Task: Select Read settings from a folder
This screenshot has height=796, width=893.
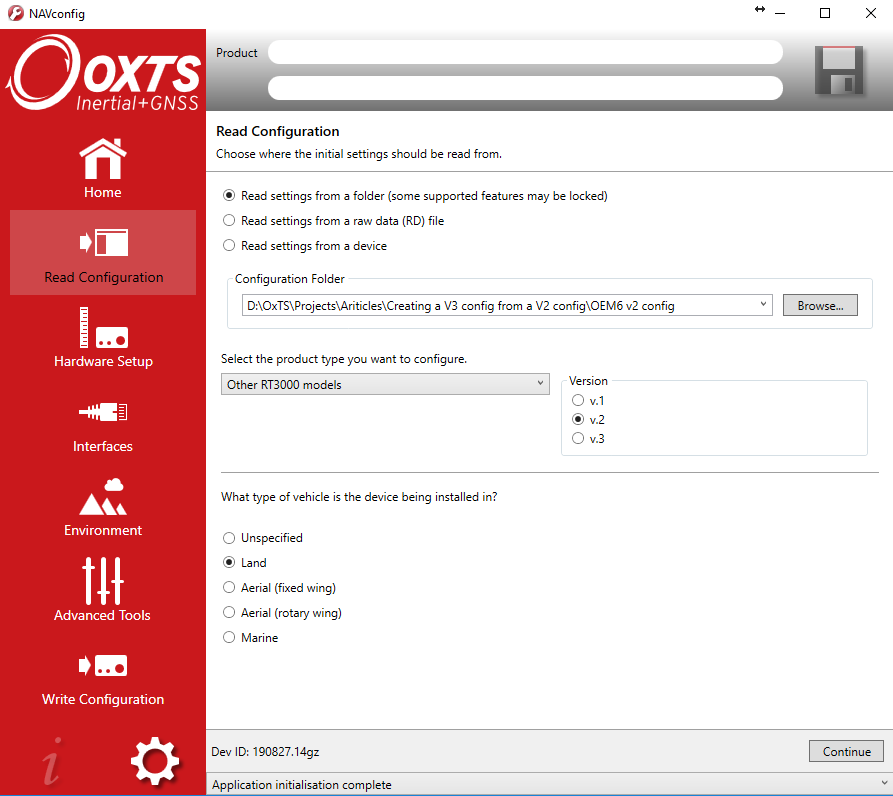Action: pos(229,195)
